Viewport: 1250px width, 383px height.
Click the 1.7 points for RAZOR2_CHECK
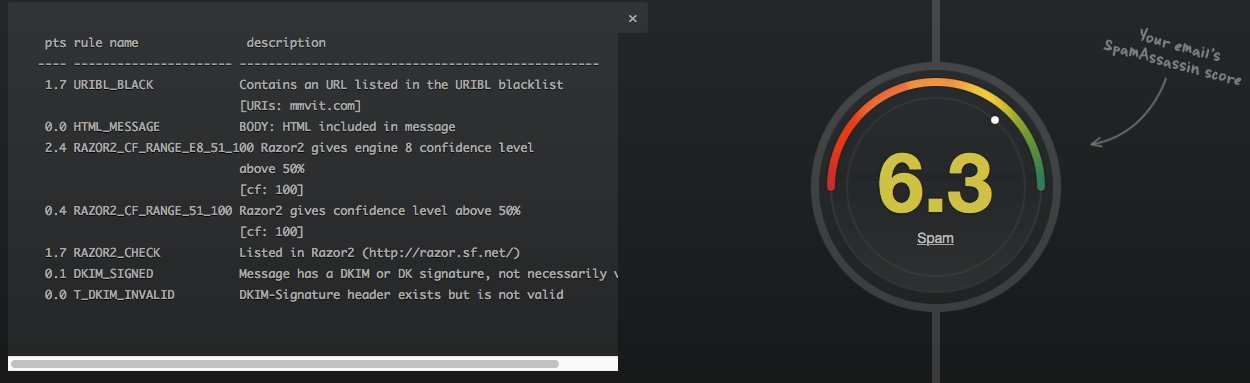click(55, 253)
